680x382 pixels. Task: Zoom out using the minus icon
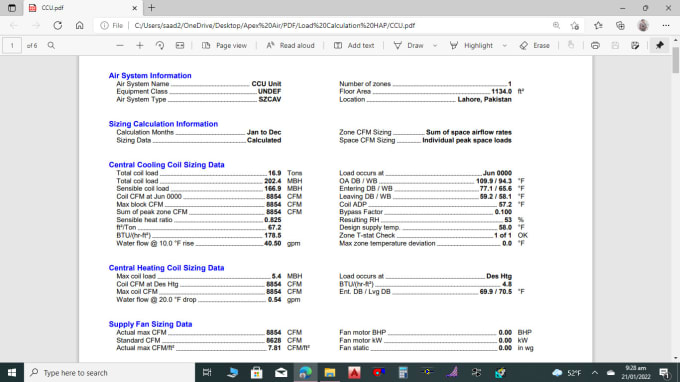(120, 46)
